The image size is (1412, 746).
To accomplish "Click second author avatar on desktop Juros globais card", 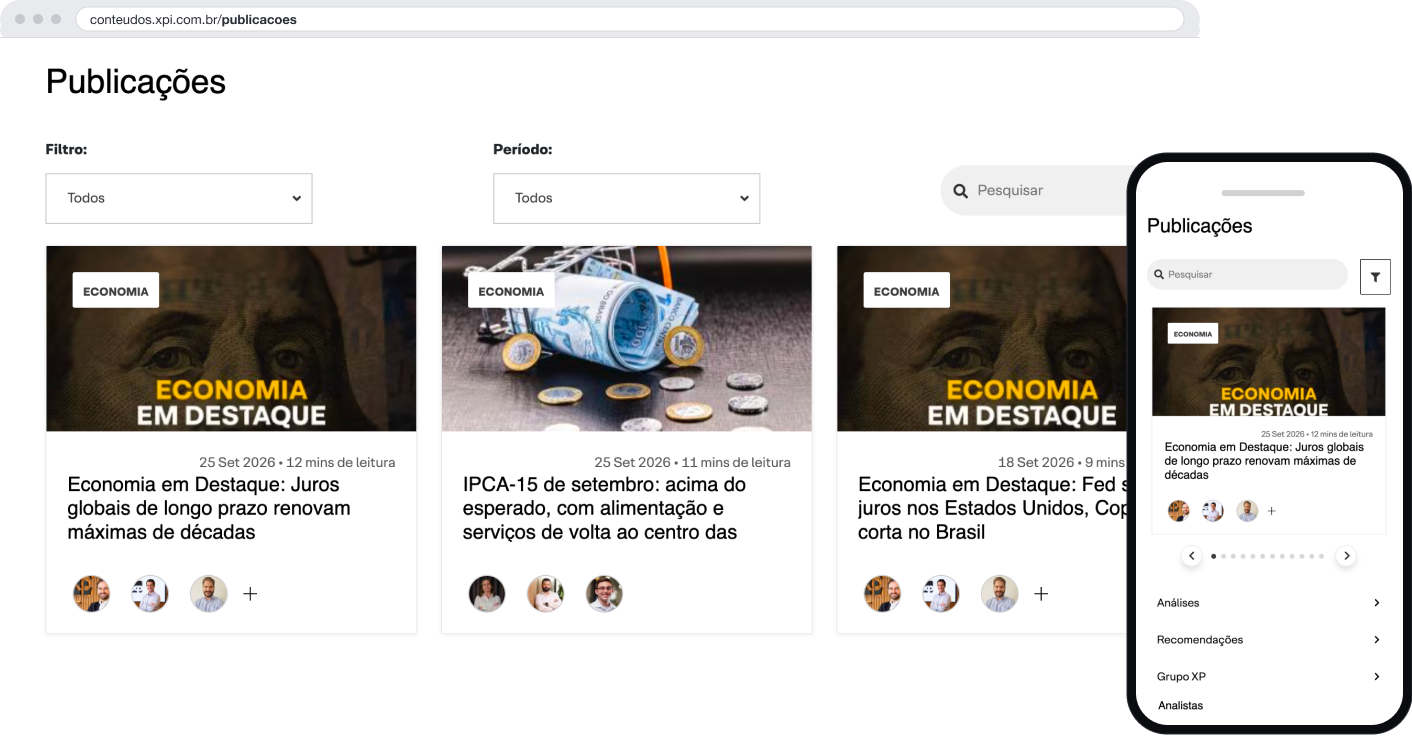I will 150,594.
